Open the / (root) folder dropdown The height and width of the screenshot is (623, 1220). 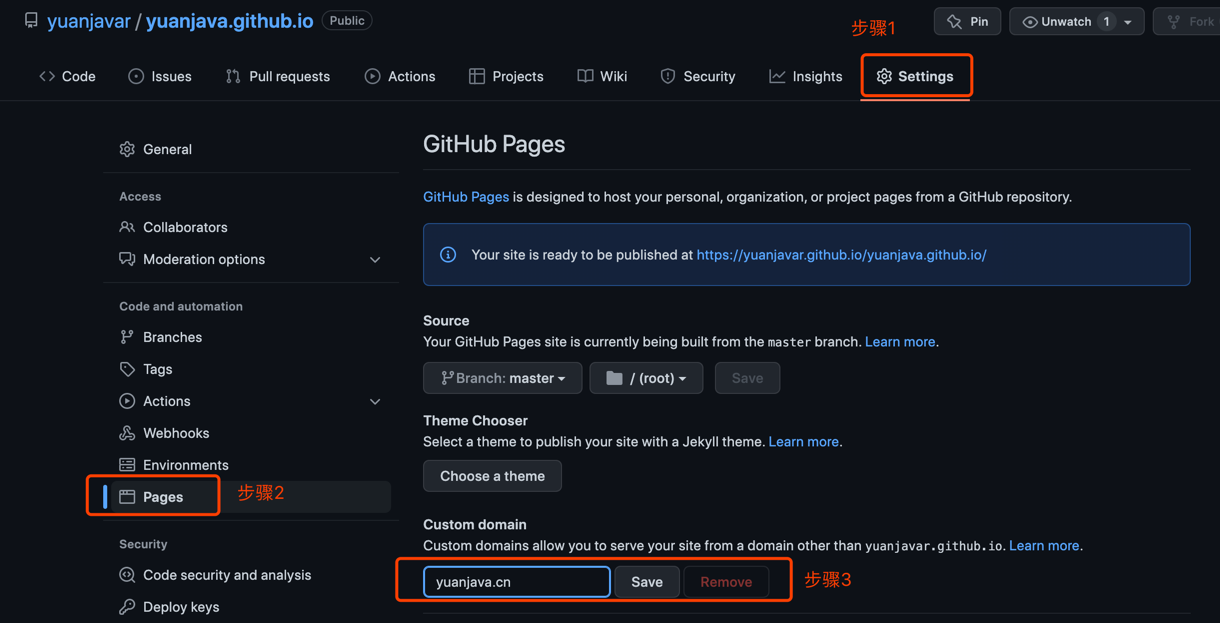tap(646, 378)
